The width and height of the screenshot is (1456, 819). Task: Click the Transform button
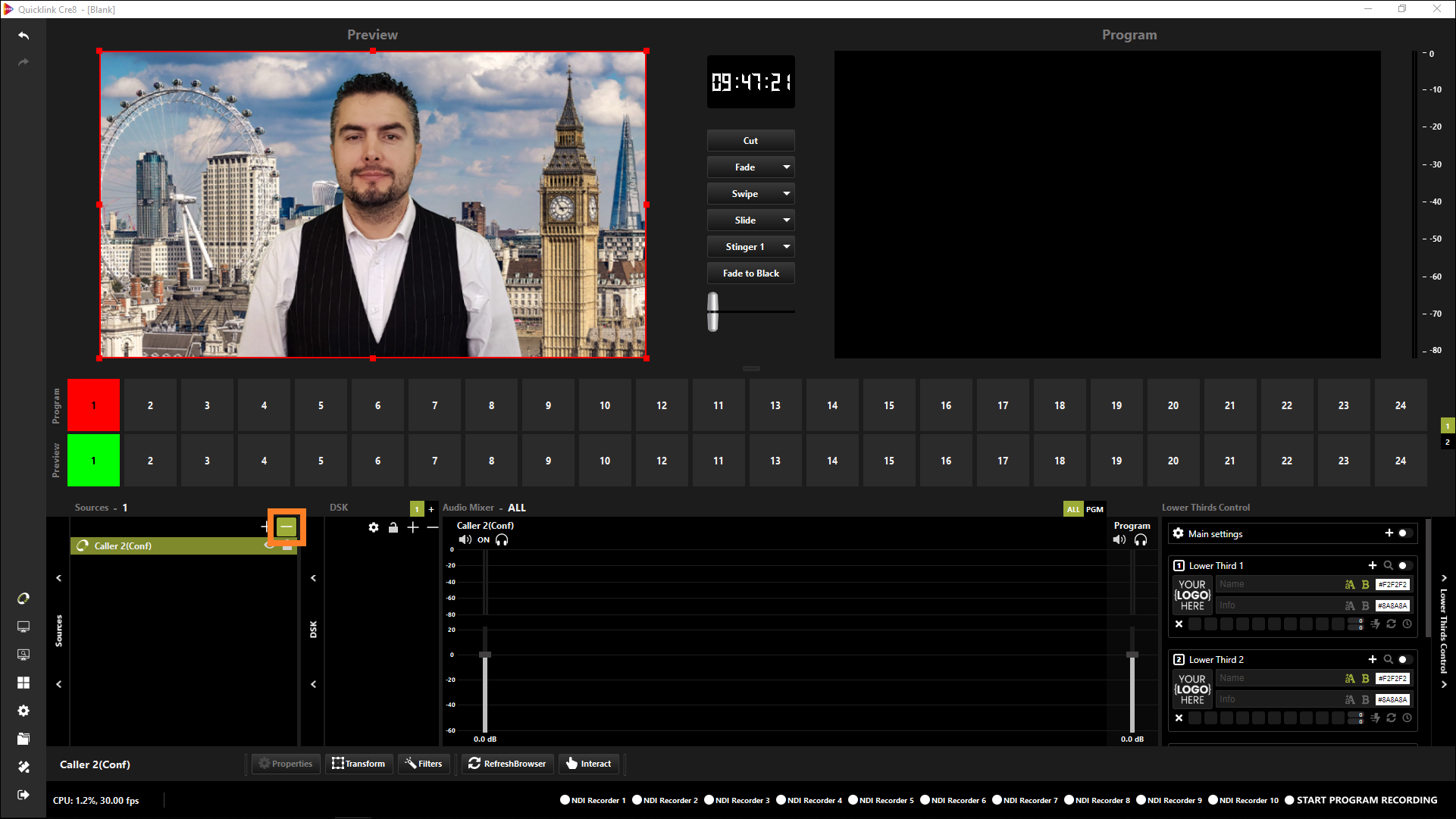tap(359, 764)
